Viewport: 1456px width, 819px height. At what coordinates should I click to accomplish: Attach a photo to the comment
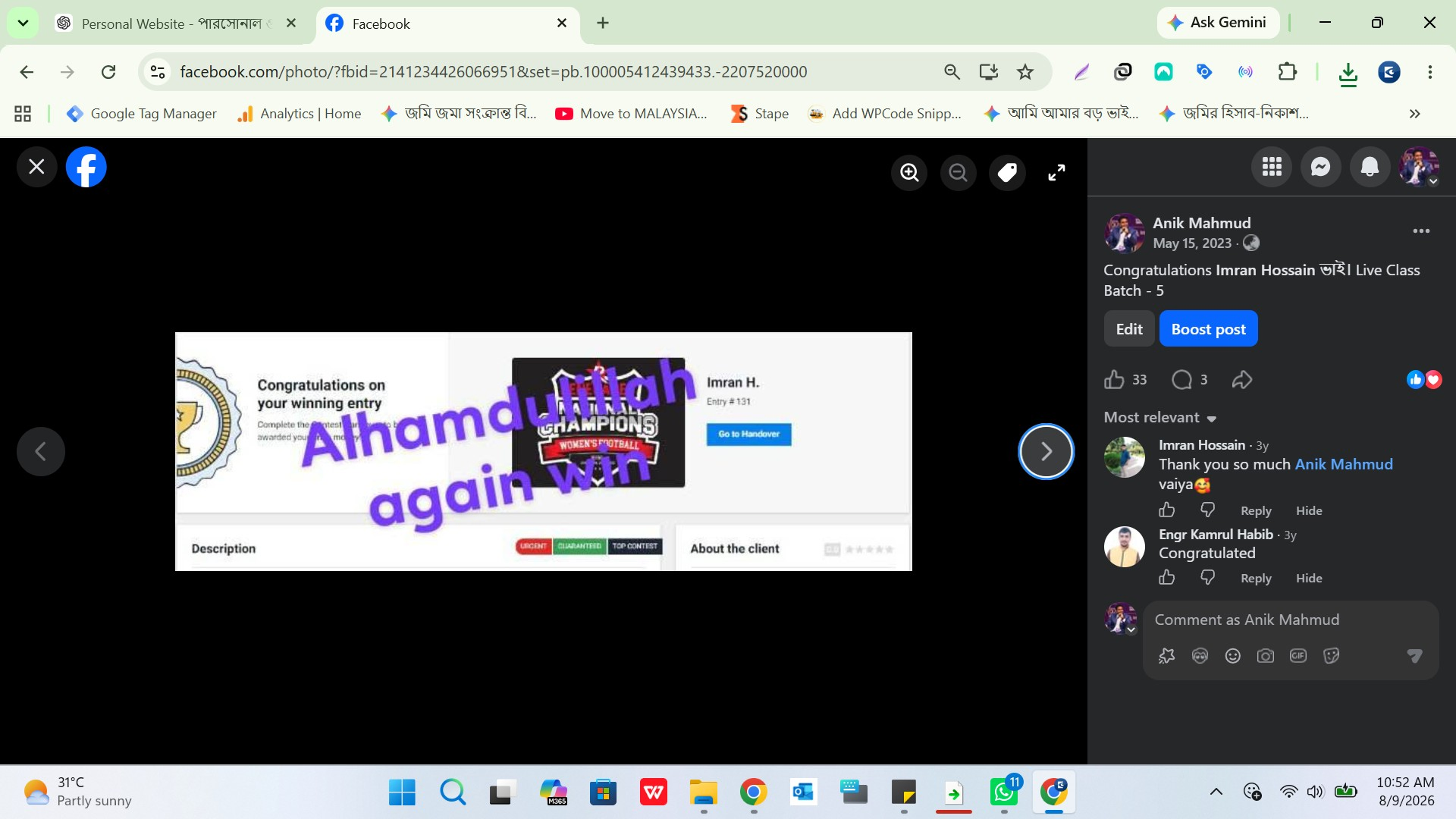(1266, 656)
